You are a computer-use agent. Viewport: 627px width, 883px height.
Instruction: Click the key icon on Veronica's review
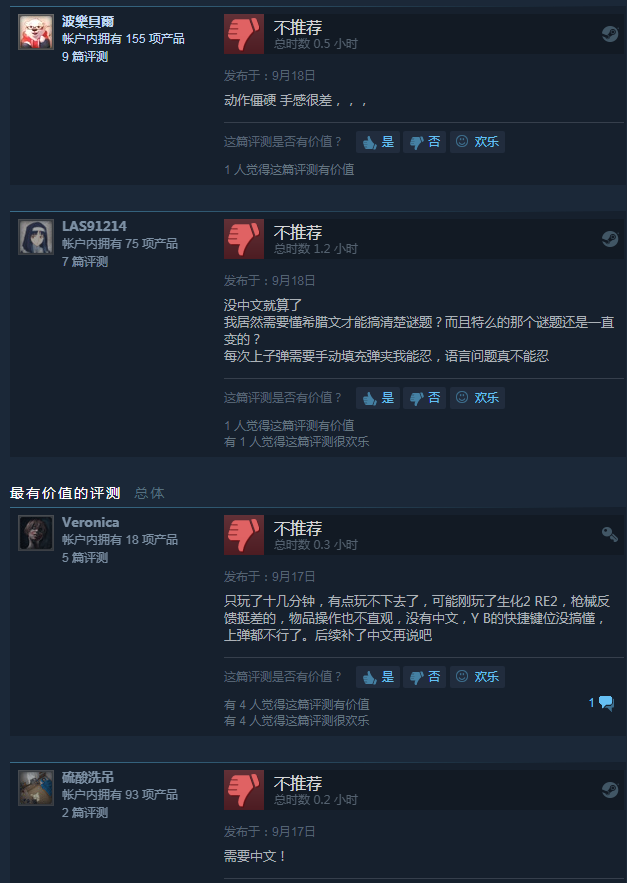(x=610, y=534)
